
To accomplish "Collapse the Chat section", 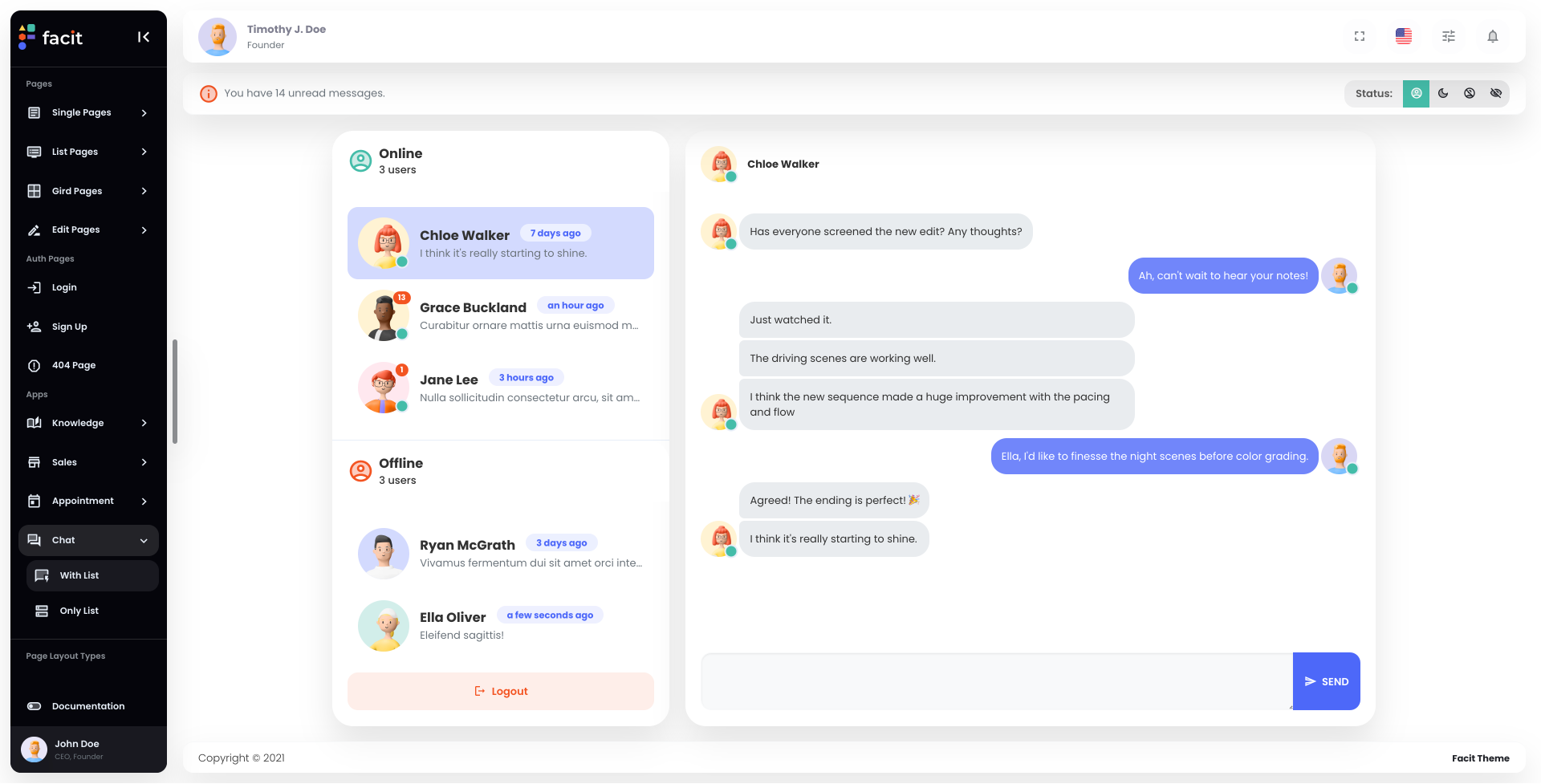I will pyautogui.click(x=88, y=540).
